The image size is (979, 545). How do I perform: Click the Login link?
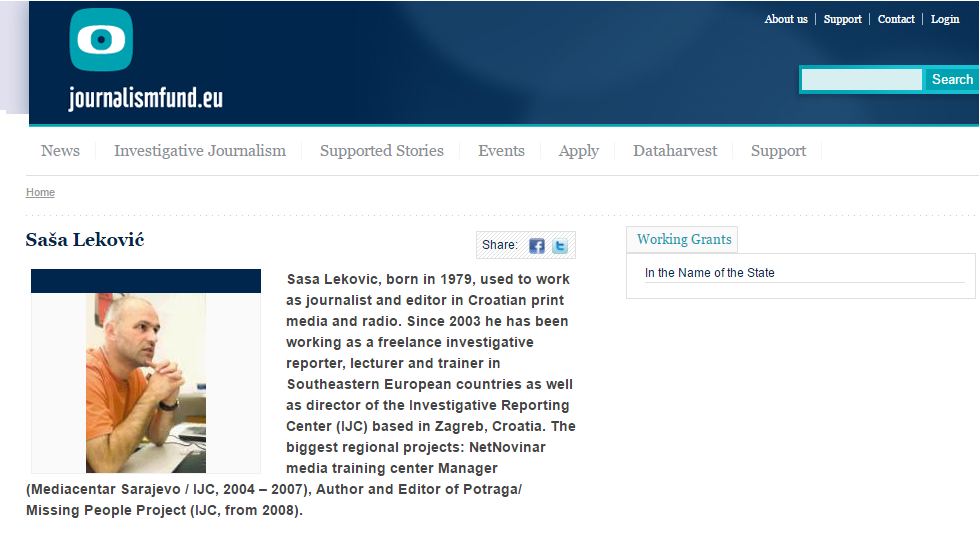coord(945,19)
